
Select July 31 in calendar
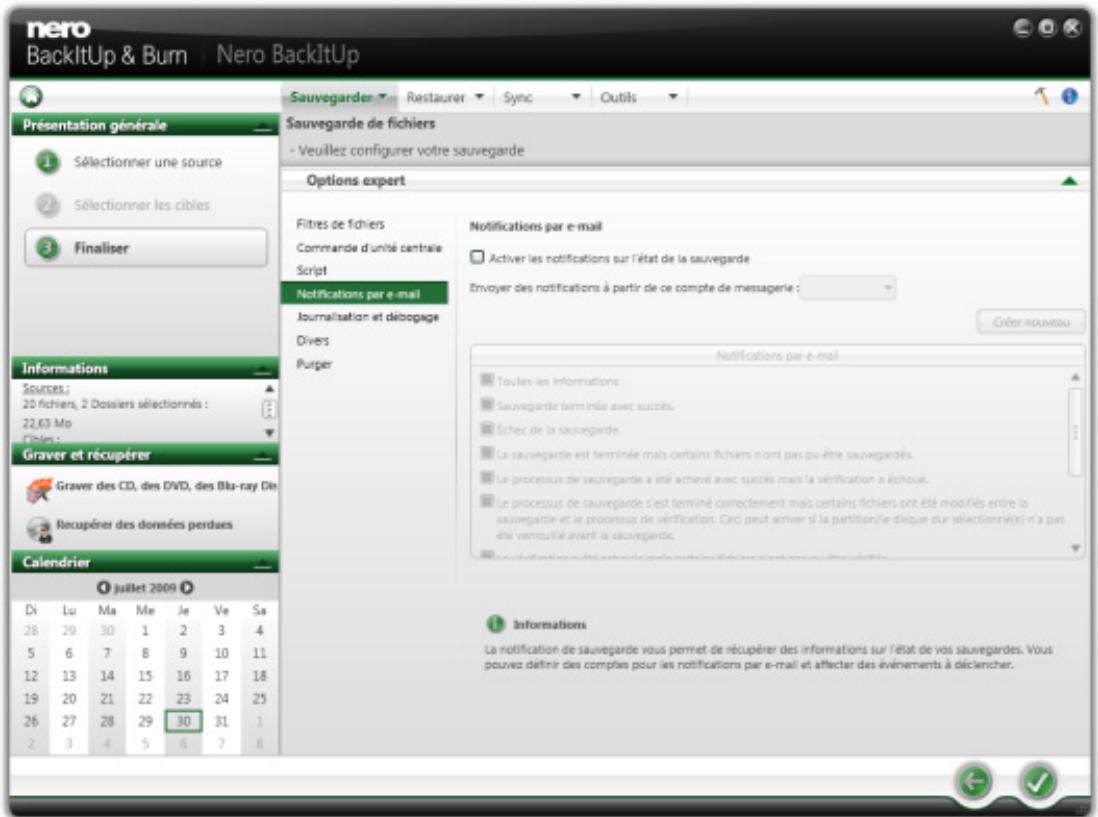pyautogui.click(x=221, y=721)
